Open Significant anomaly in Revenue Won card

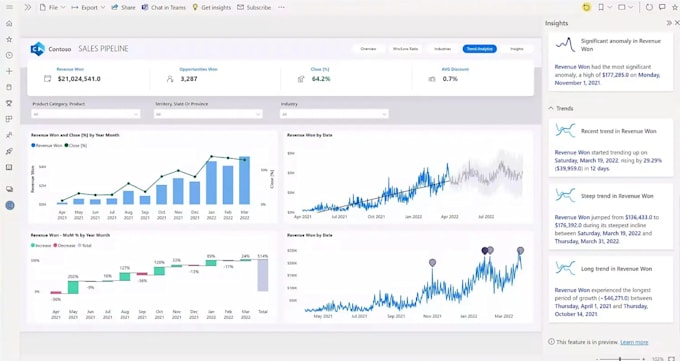[610, 61]
